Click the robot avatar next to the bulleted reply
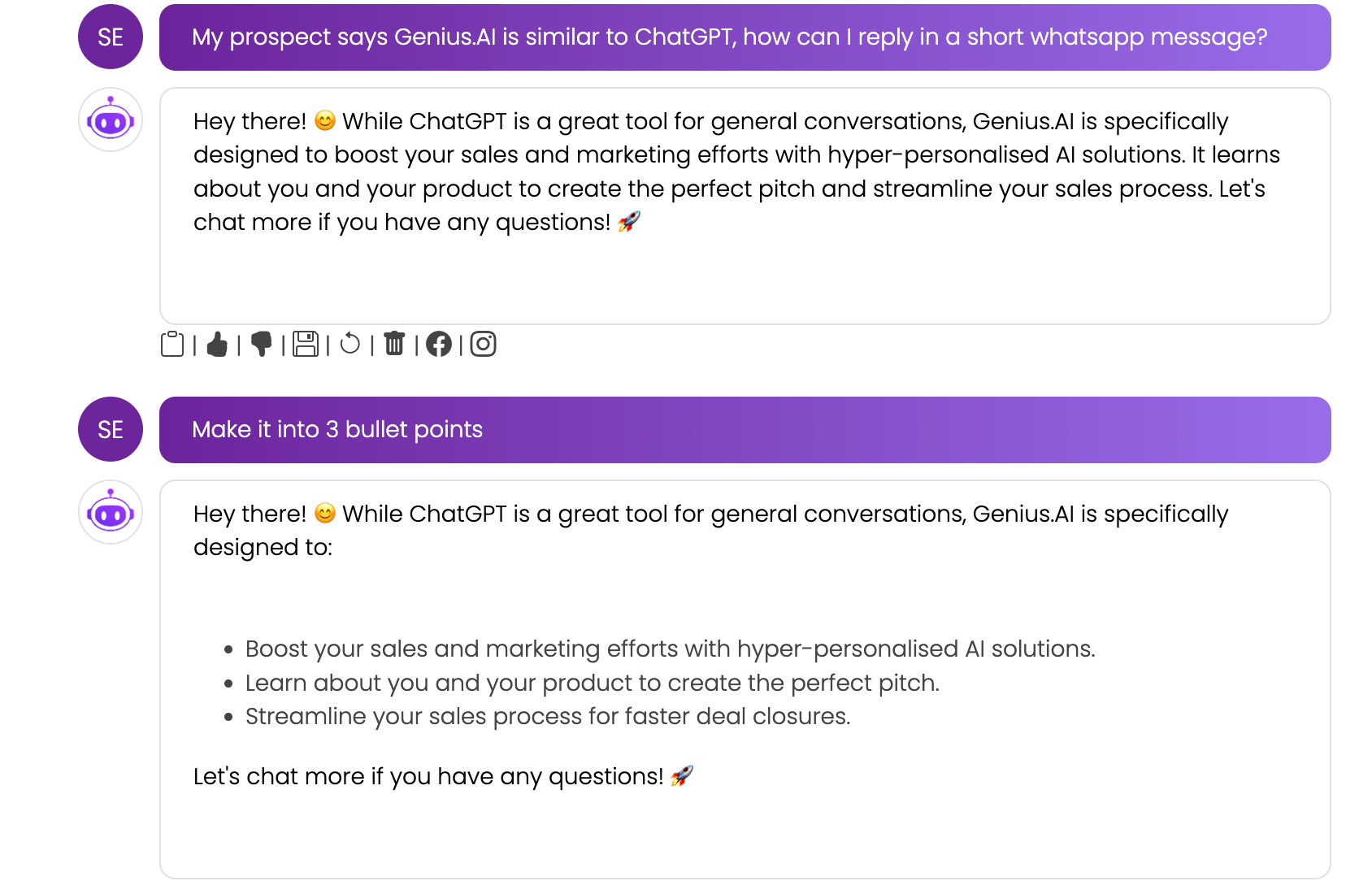1372x881 pixels. pos(111,512)
